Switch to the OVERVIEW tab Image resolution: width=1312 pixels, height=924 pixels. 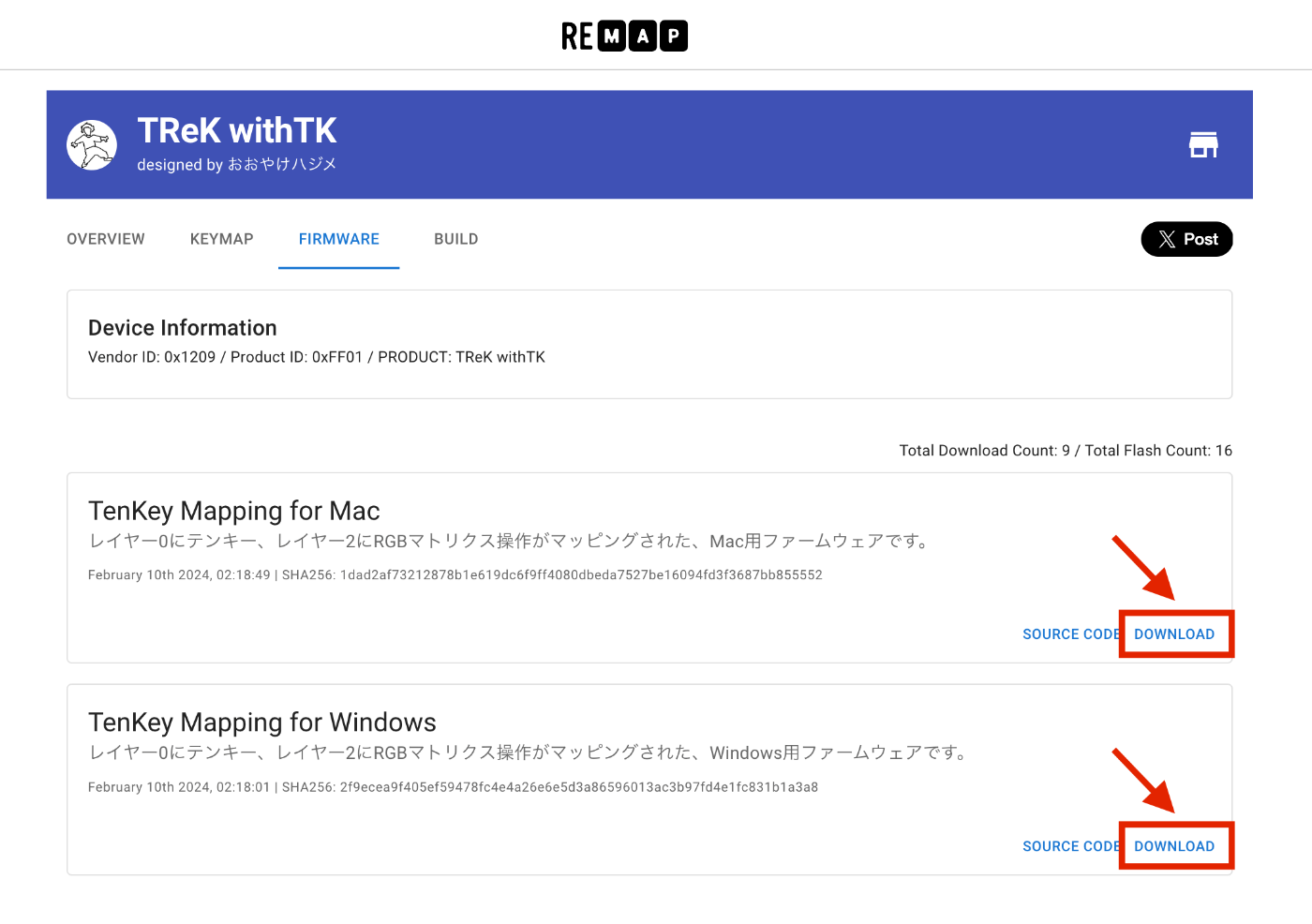(x=106, y=239)
